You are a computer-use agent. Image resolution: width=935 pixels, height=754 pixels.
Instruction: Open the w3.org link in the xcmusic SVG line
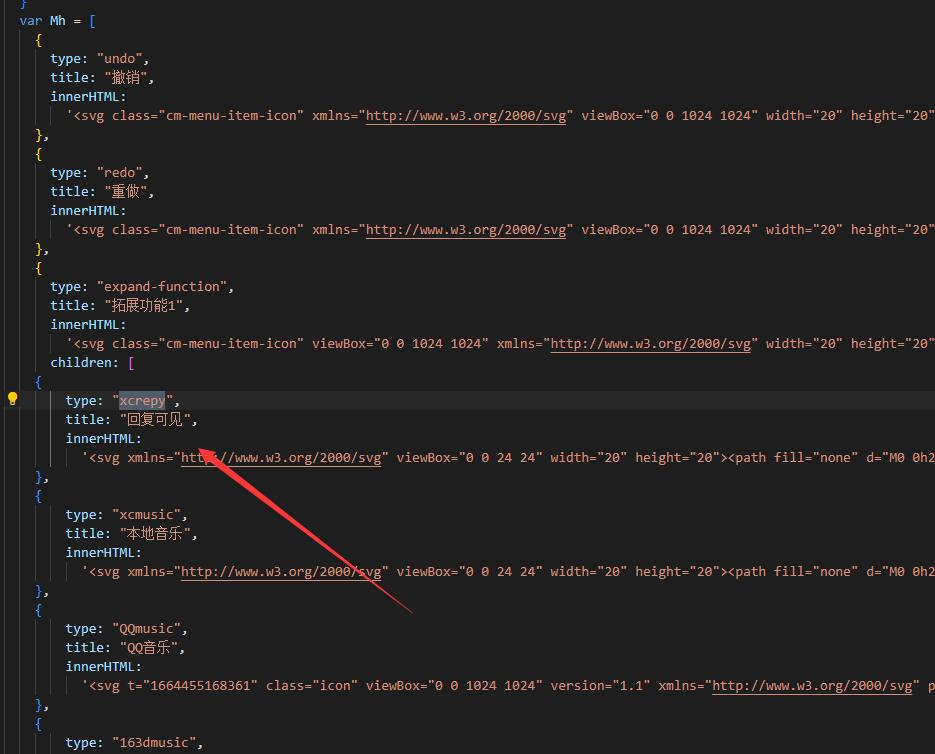283,572
